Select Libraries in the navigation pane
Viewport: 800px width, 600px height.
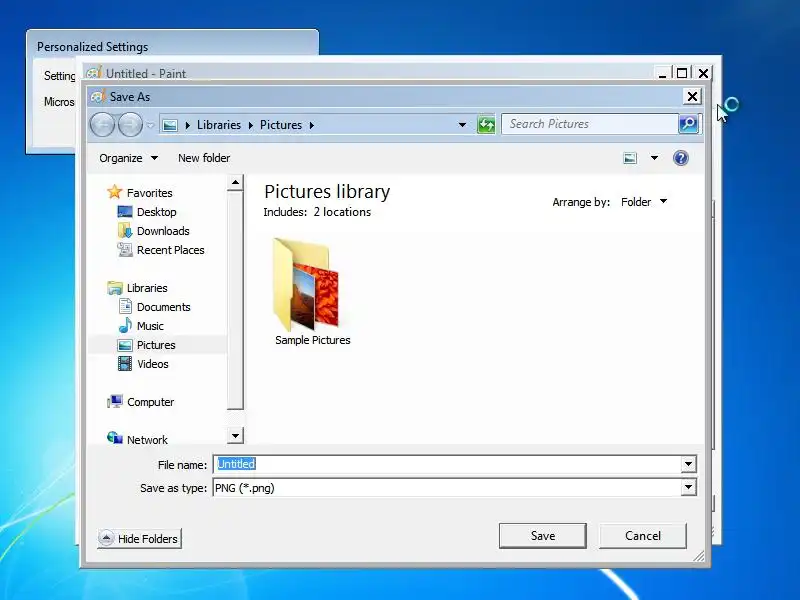point(147,288)
